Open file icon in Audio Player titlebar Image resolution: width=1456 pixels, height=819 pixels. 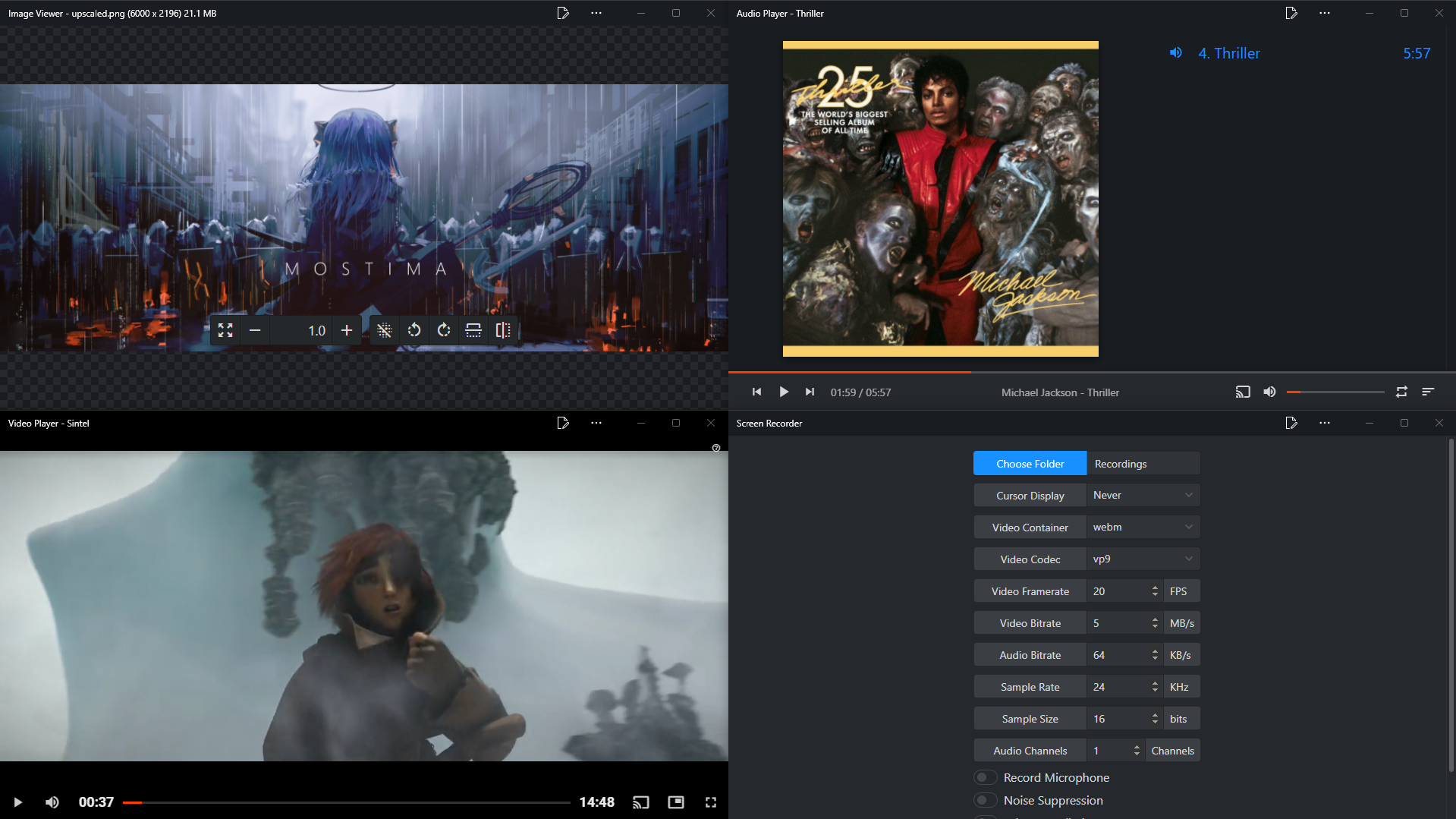pos(1291,13)
